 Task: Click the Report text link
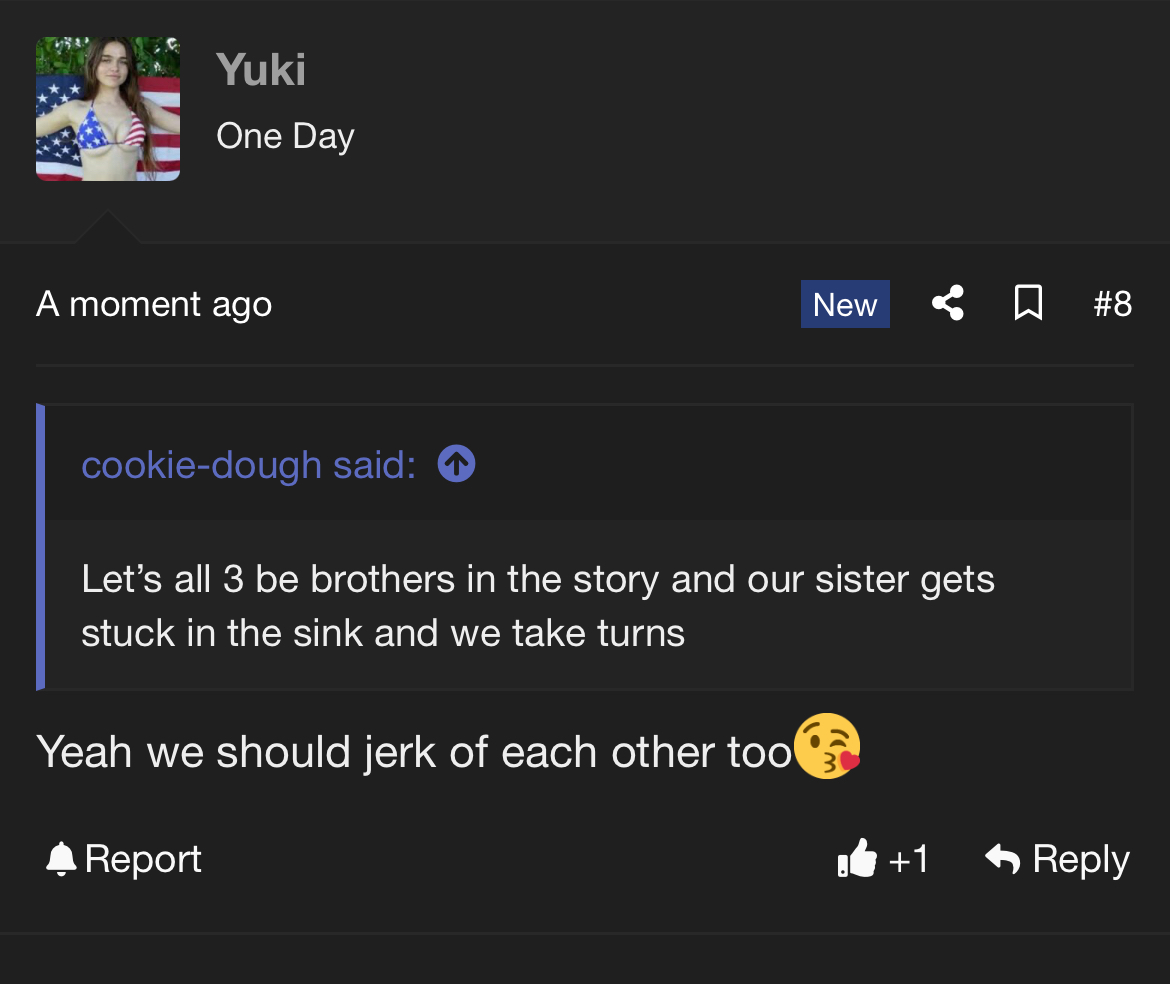[x=143, y=859]
